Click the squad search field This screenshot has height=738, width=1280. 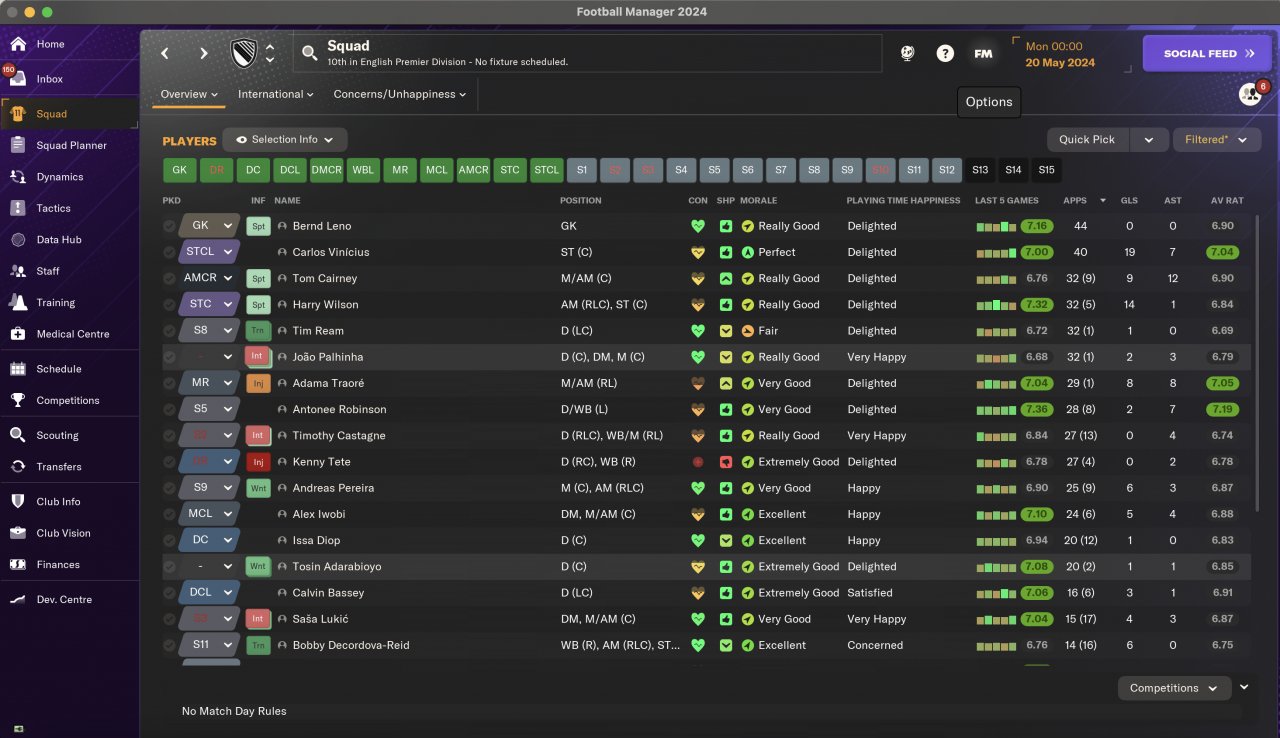[588, 53]
